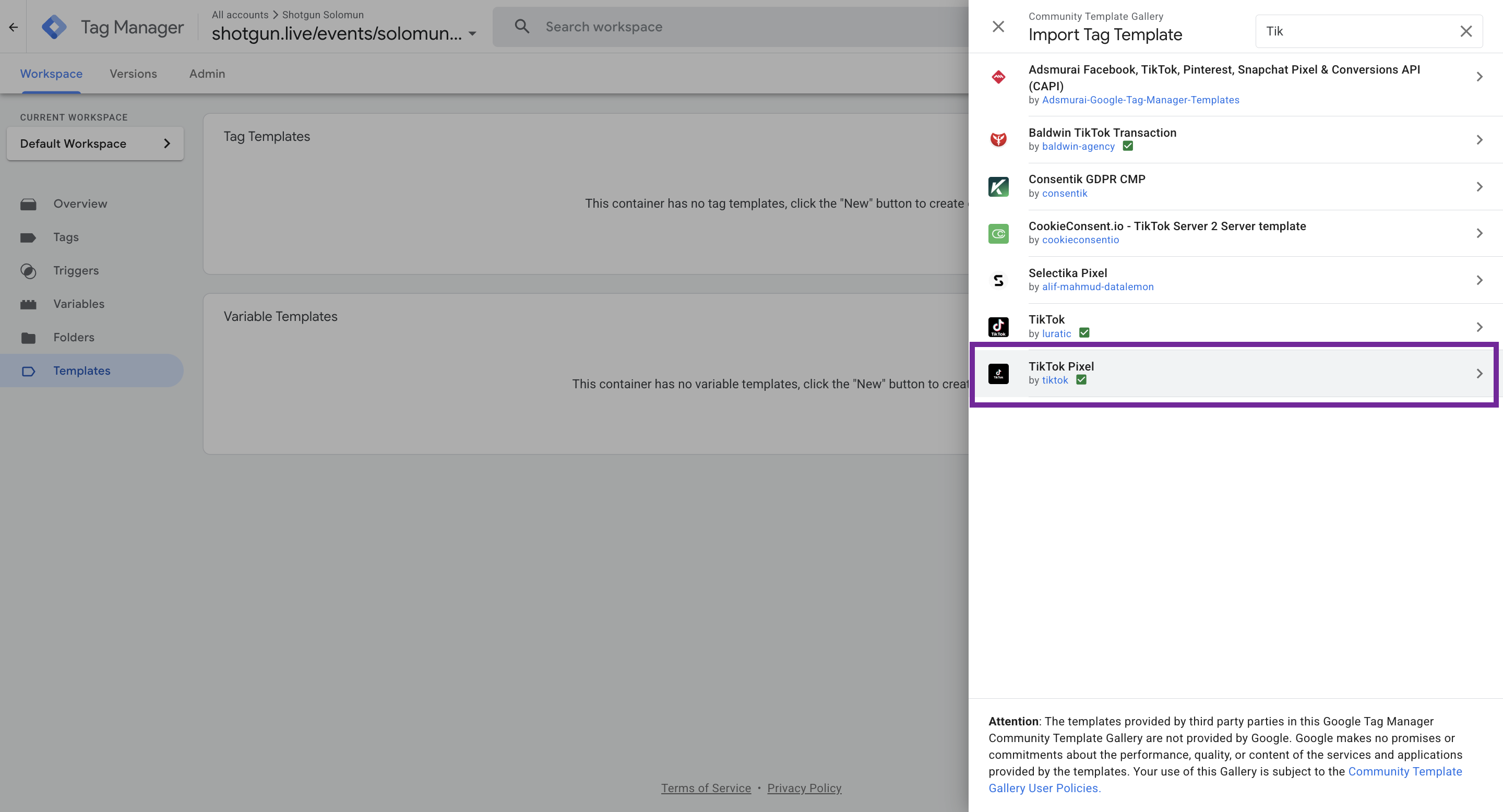Expand the Adsmurai template row chevron
The height and width of the screenshot is (812, 1503).
tap(1479, 76)
